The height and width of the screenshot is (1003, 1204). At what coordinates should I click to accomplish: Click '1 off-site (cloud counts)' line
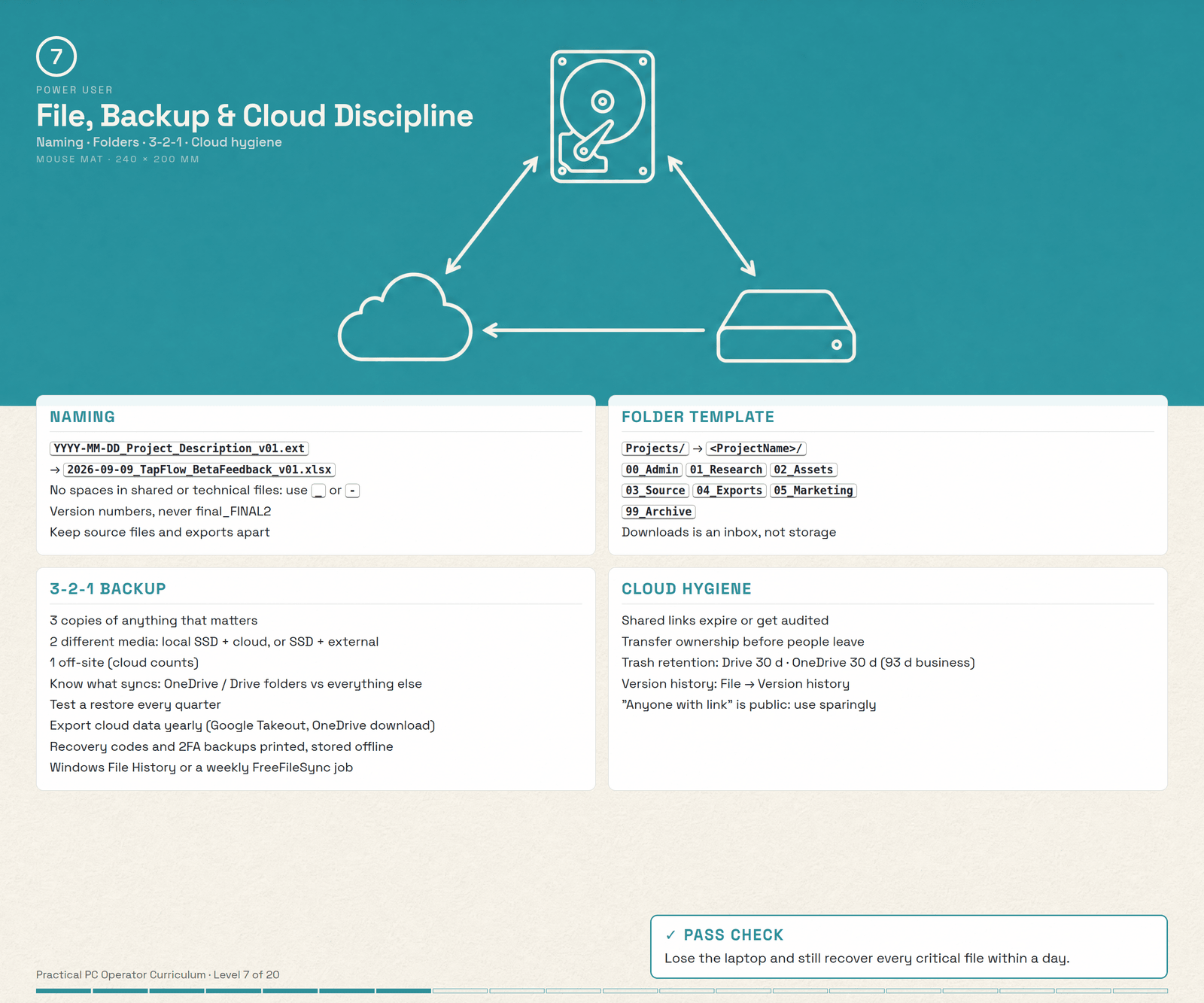coord(124,663)
